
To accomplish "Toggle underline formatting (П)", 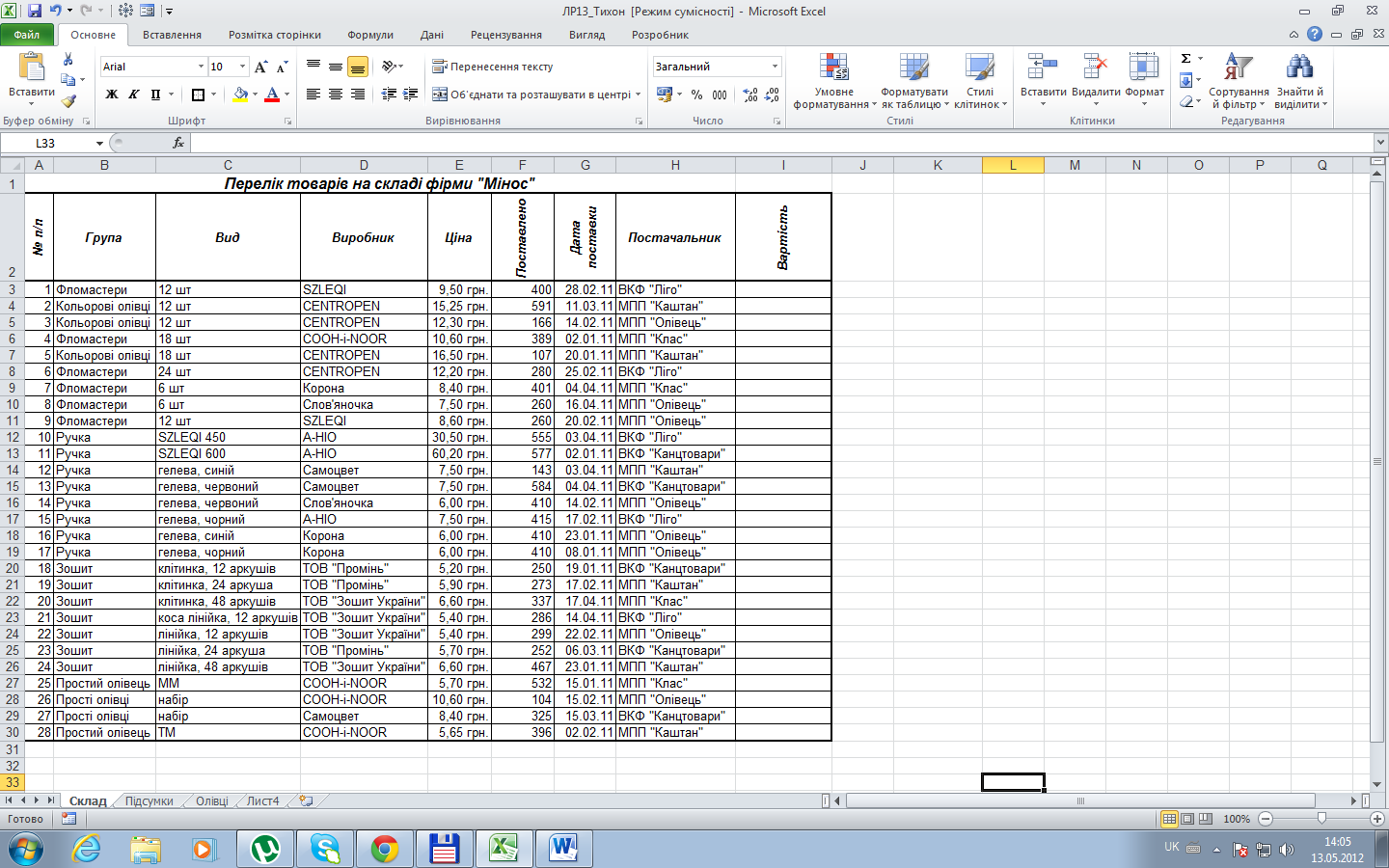I will [x=155, y=95].
